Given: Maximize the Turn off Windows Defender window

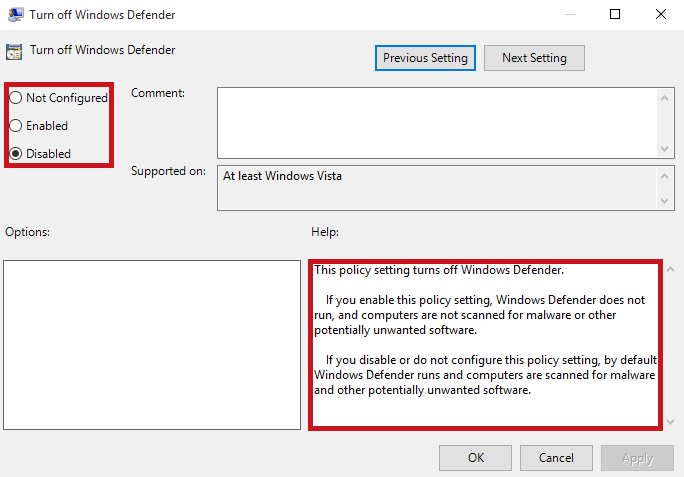Looking at the screenshot, I should coord(615,14).
